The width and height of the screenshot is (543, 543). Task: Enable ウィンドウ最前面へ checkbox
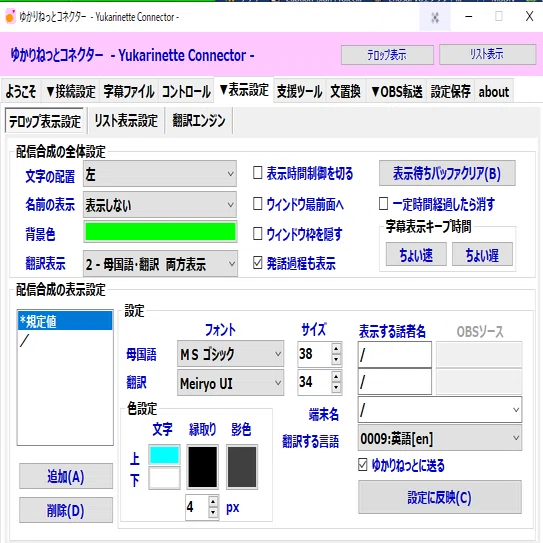click(257, 204)
